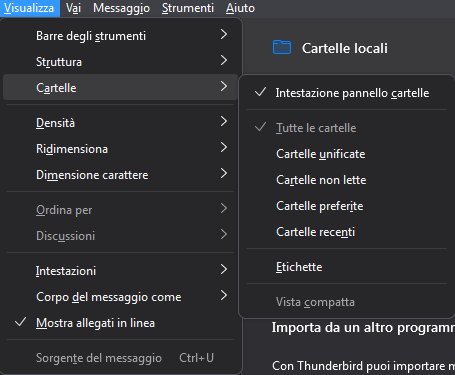Open the Visualizza menu
Viewport: 455px width, 375px height.
click(29, 8)
